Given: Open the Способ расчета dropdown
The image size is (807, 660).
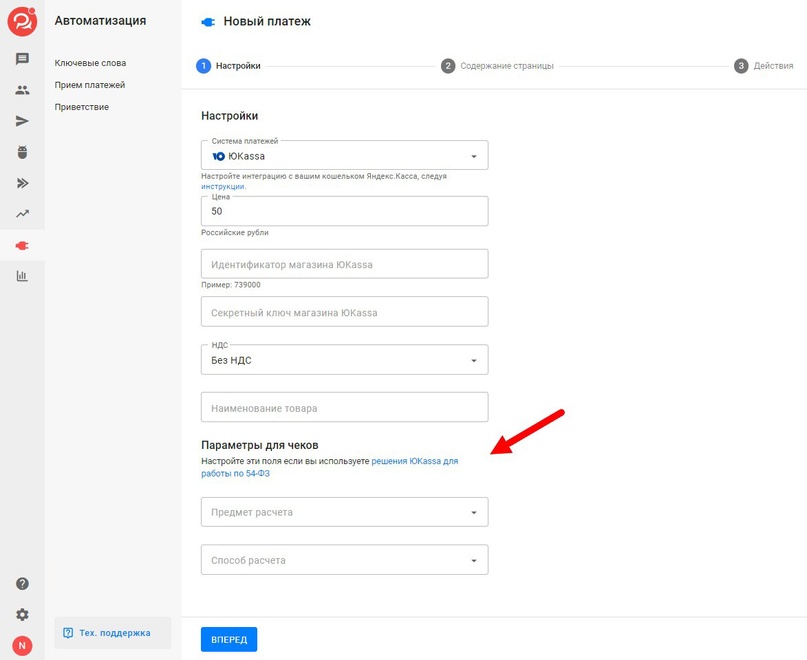Looking at the screenshot, I should pyautogui.click(x=344, y=560).
